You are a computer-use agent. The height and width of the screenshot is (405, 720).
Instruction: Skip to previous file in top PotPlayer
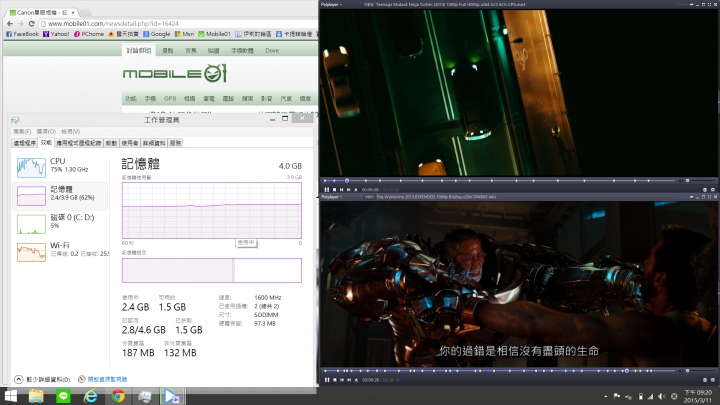[x=341, y=190]
